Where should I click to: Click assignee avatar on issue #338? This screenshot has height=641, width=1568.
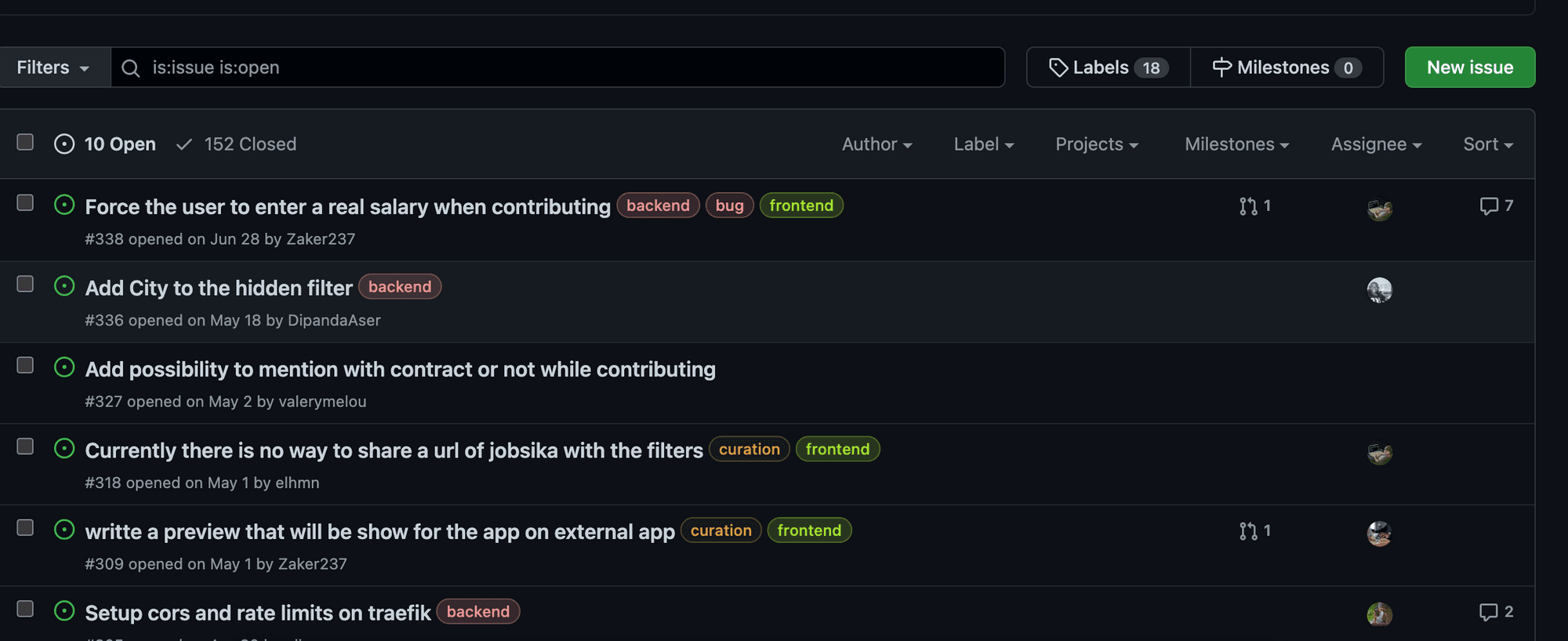1379,209
